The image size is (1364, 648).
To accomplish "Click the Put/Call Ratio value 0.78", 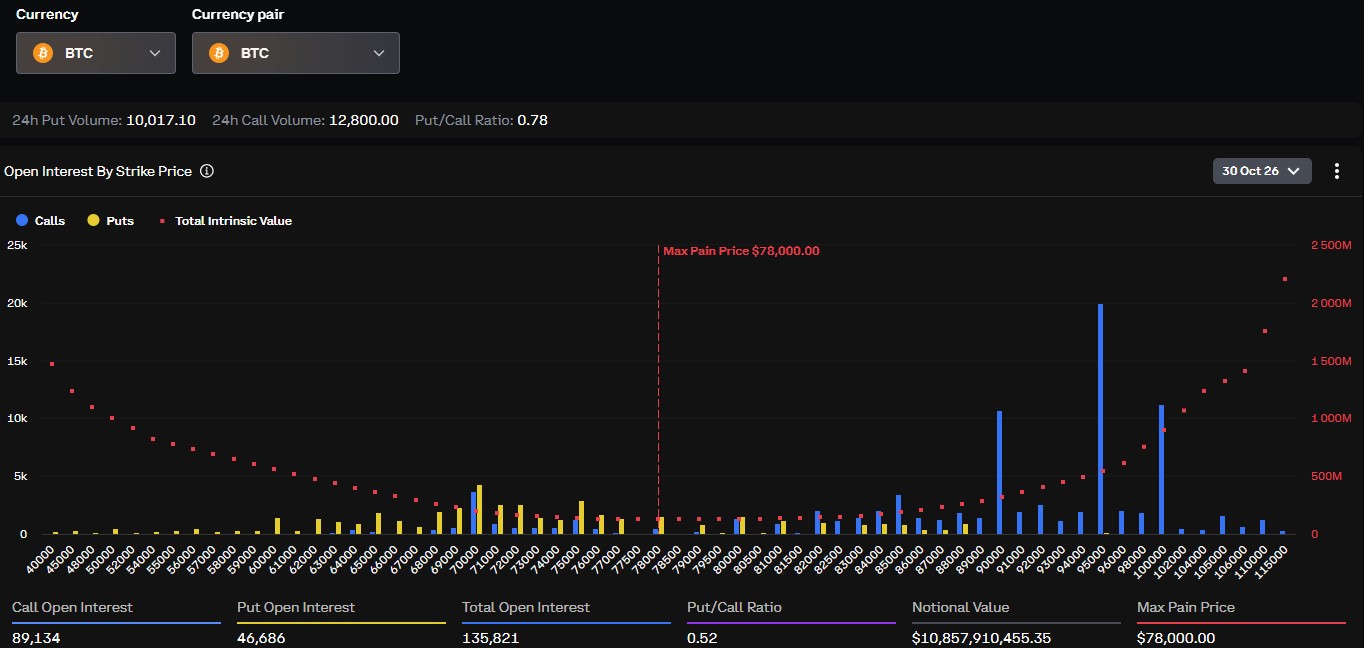I will click(532, 120).
